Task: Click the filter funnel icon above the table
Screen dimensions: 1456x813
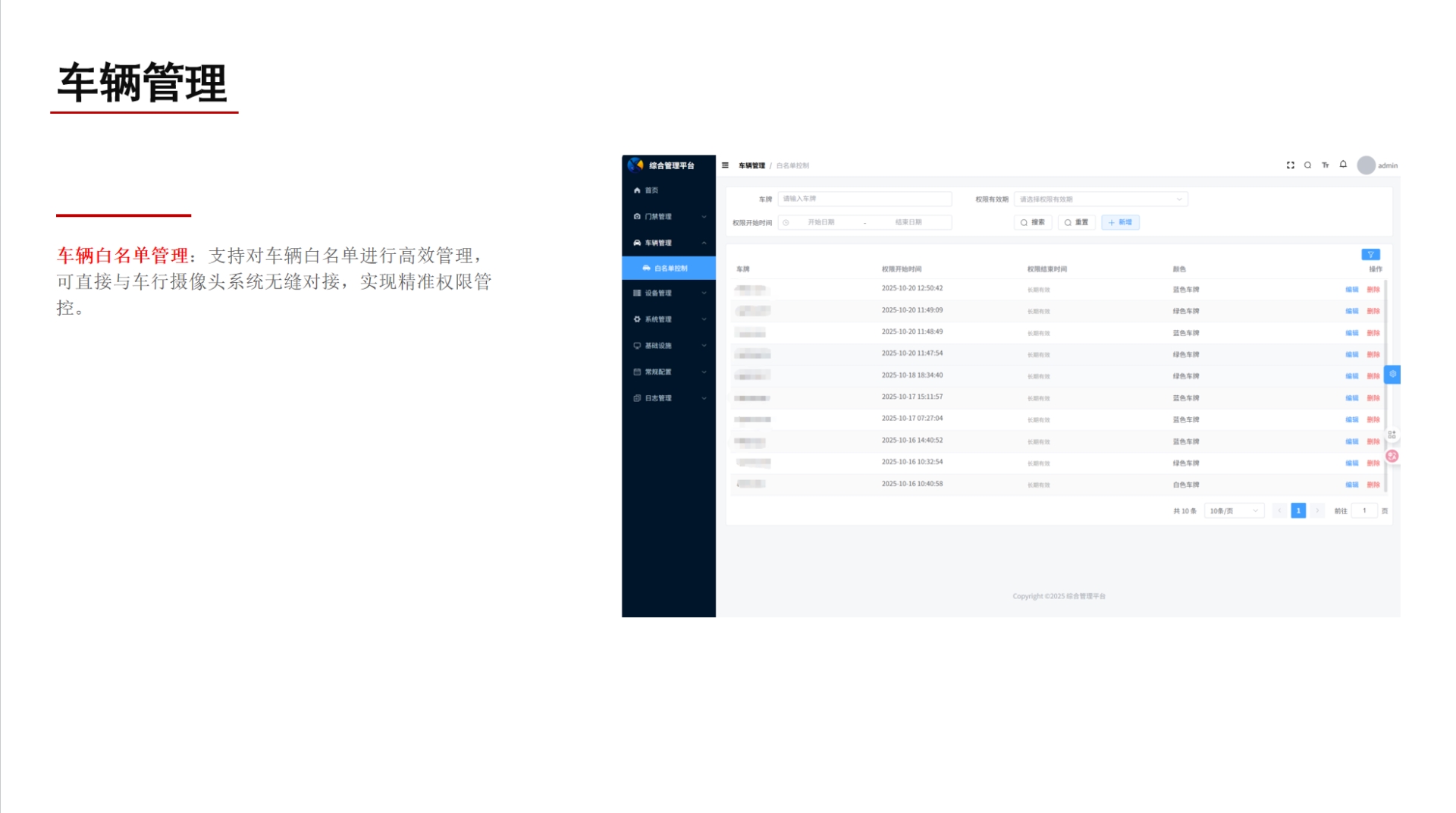Action: pos(1371,254)
